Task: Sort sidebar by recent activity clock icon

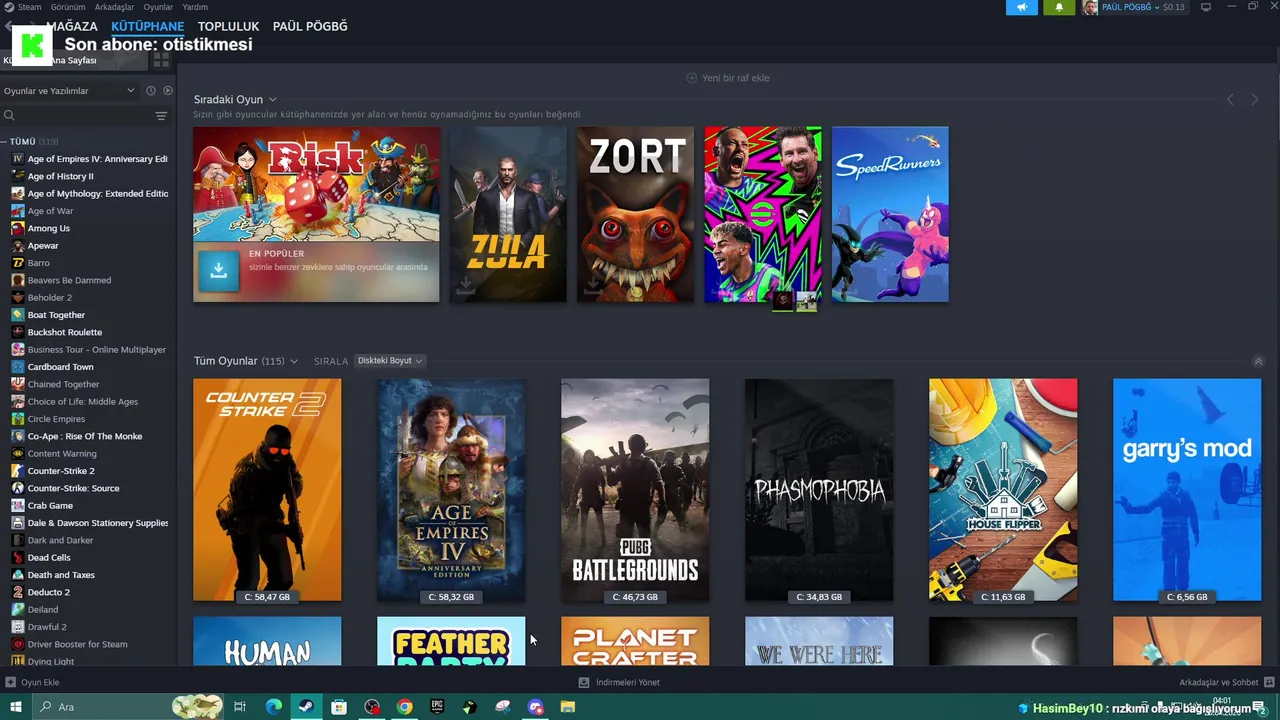Action: (151, 91)
